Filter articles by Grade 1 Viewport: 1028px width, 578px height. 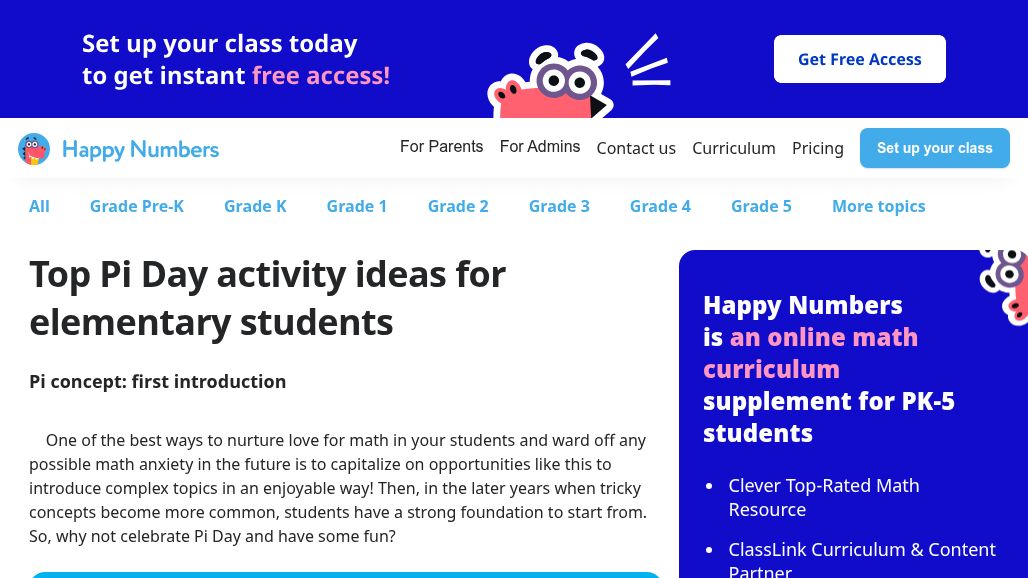[x=357, y=206]
